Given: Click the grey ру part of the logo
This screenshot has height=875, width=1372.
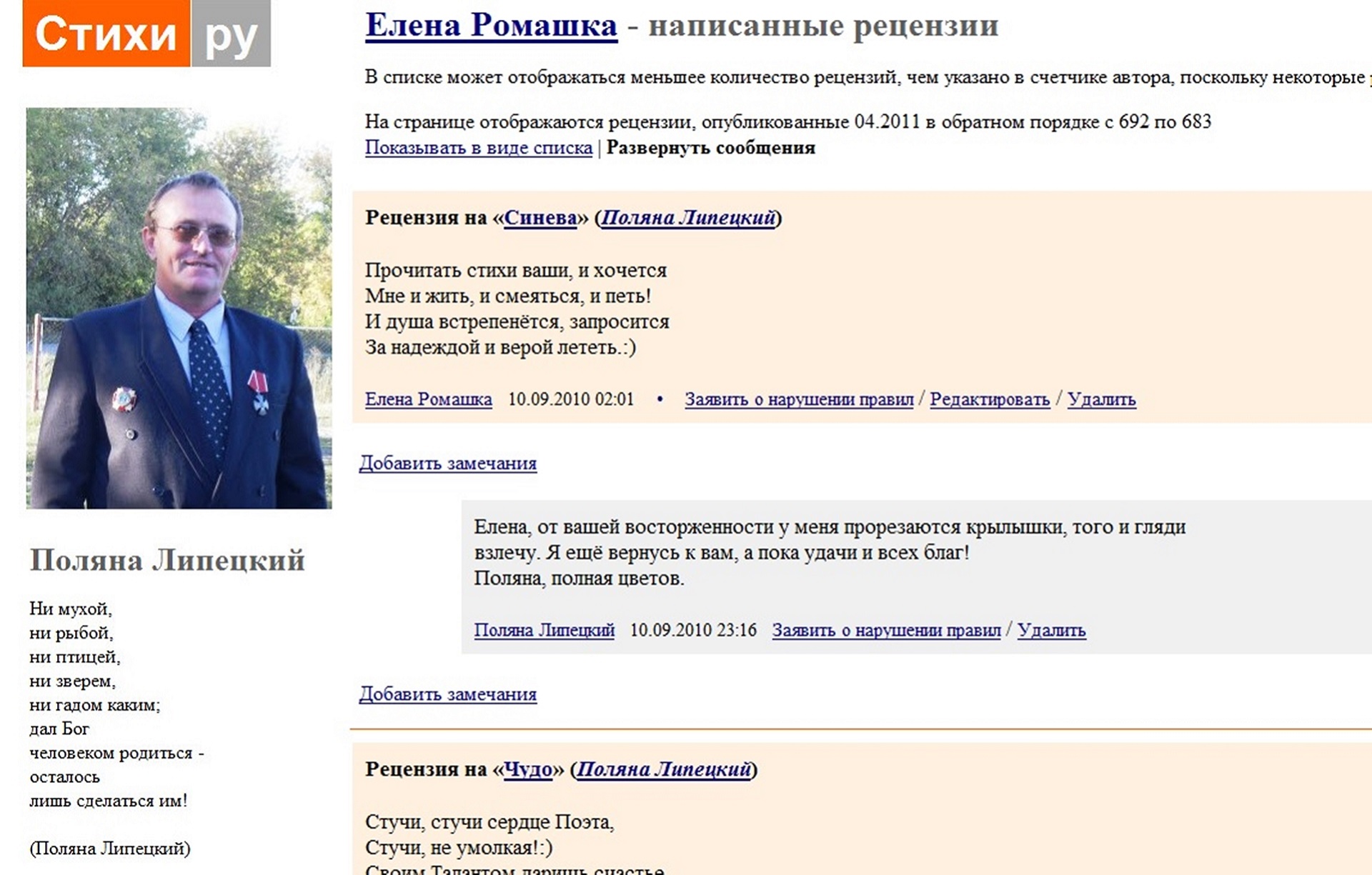Looking at the screenshot, I should [231, 34].
